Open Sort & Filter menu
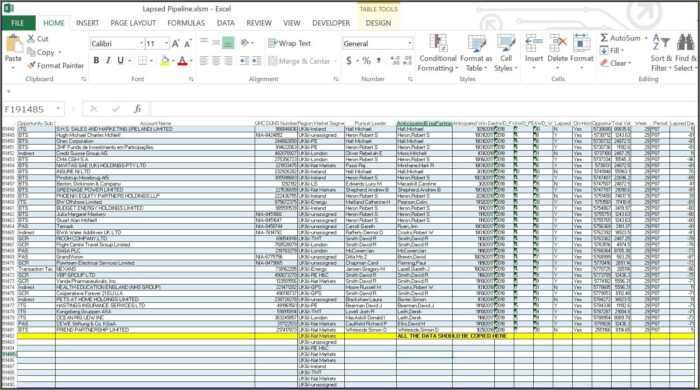 tap(661, 53)
